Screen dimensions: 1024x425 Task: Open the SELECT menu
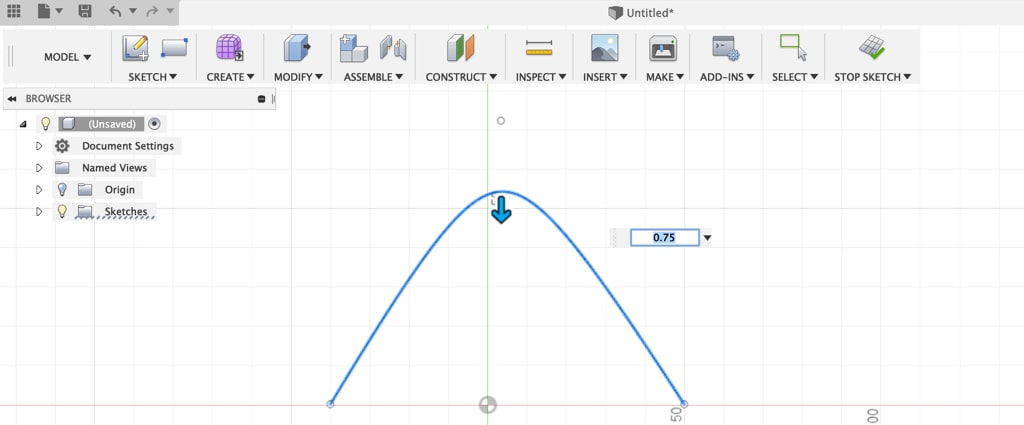pyautogui.click(x=795, y=77)
